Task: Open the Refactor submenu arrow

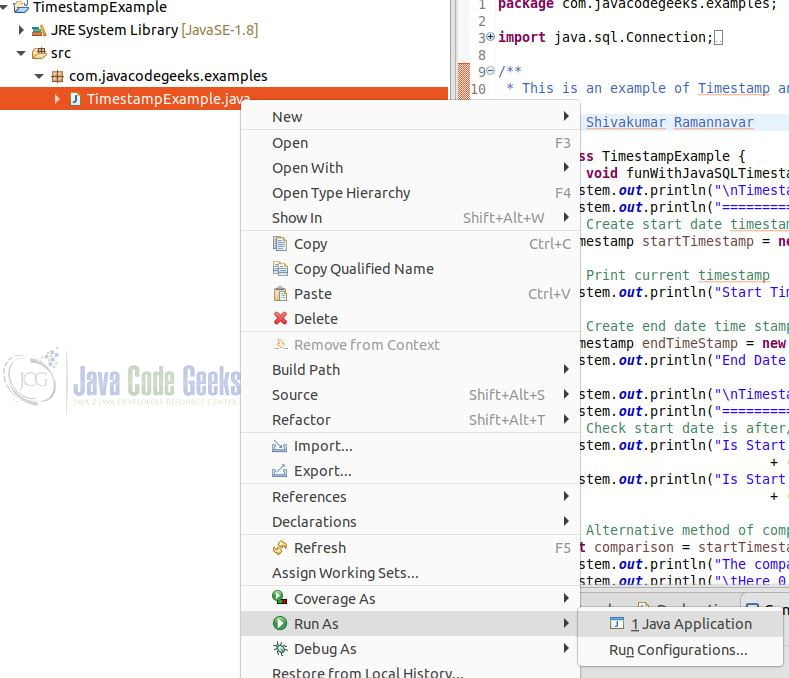Action: coord(567,419)
